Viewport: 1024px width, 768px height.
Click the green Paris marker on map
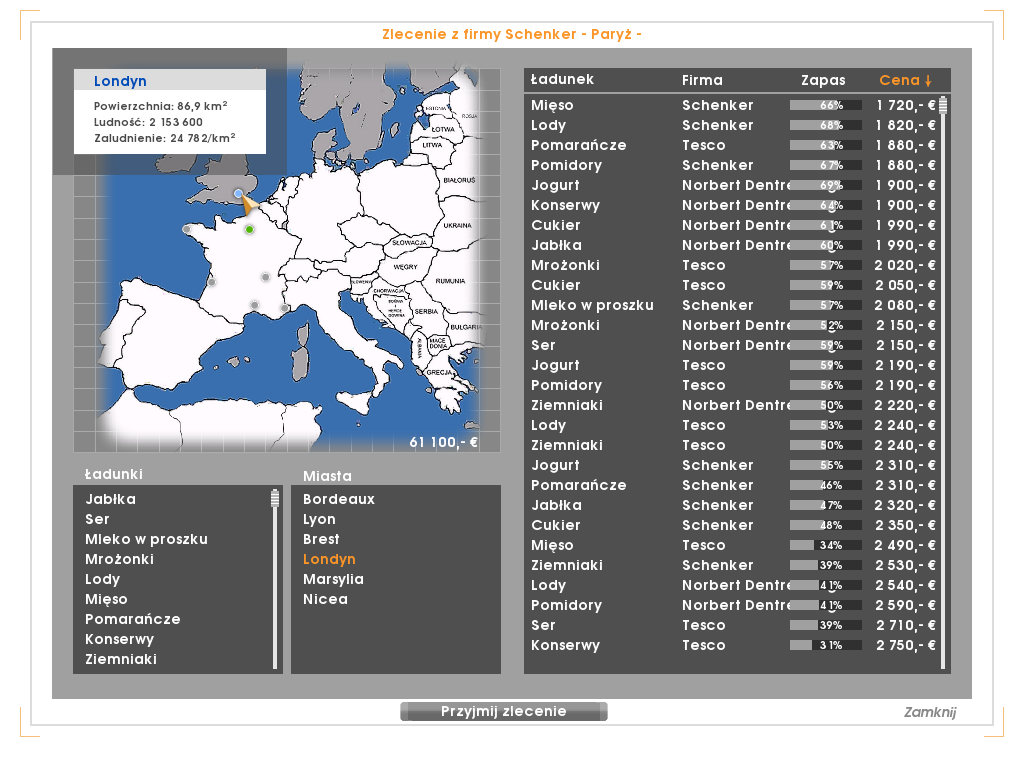pos(249,229)
